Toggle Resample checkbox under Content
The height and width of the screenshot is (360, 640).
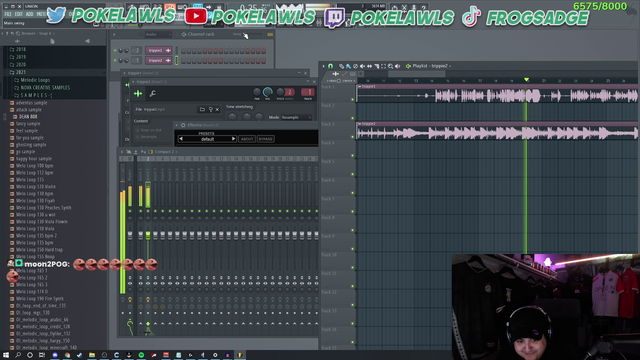tap(138, 137)
